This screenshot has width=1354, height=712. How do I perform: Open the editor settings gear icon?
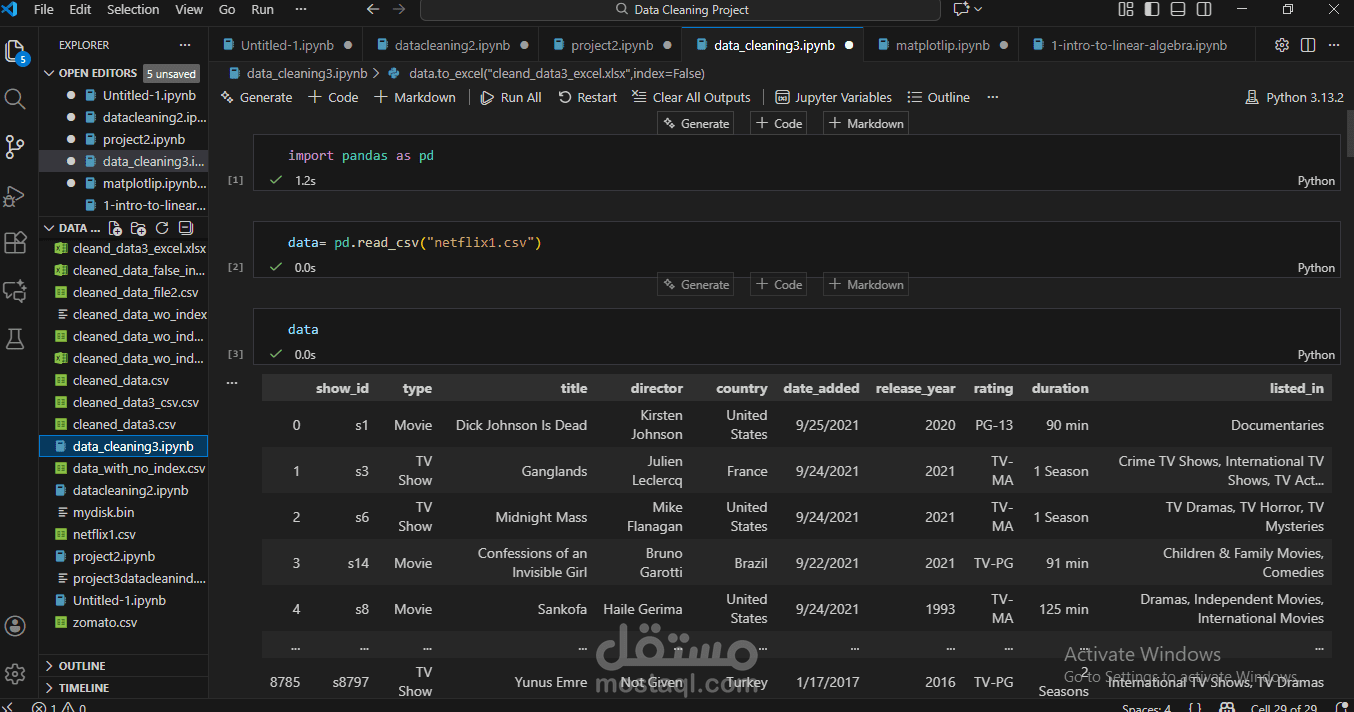pyautogui.click(x=1282, y=45)
